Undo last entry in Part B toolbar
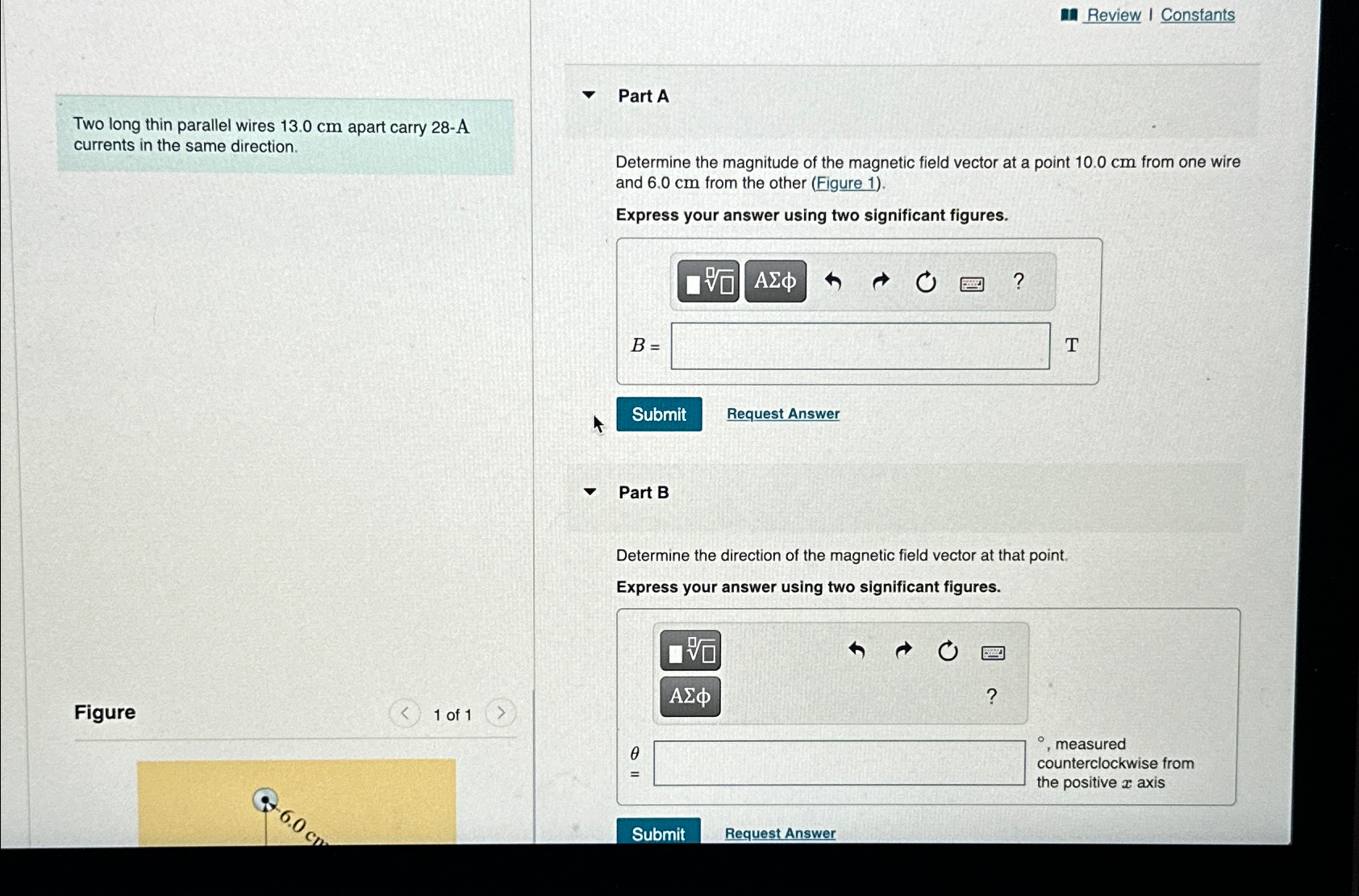This screenshot has width=1359, height=896. (857, 650)
